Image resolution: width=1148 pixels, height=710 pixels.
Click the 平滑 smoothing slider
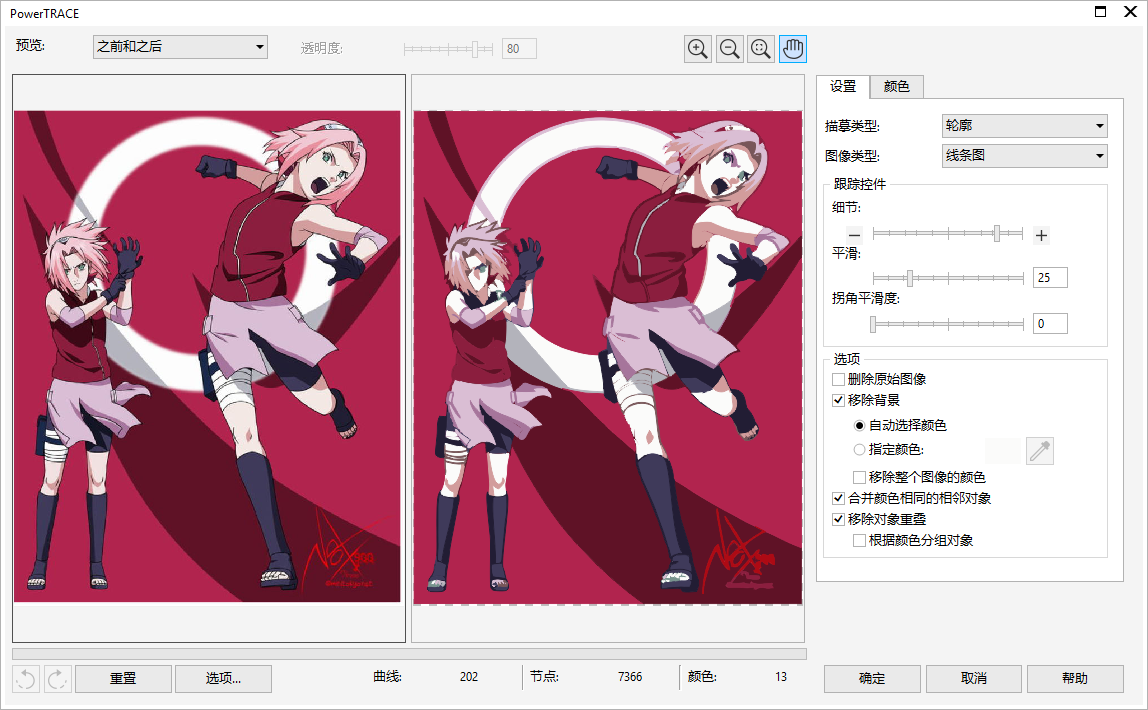(948, 278)
